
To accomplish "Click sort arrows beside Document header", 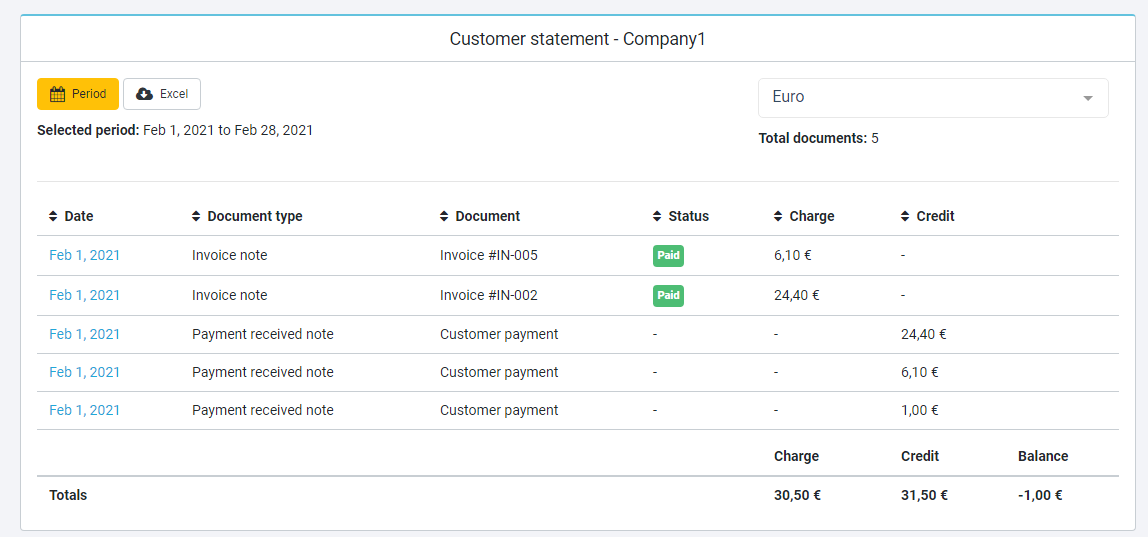I will click(444, 216).
